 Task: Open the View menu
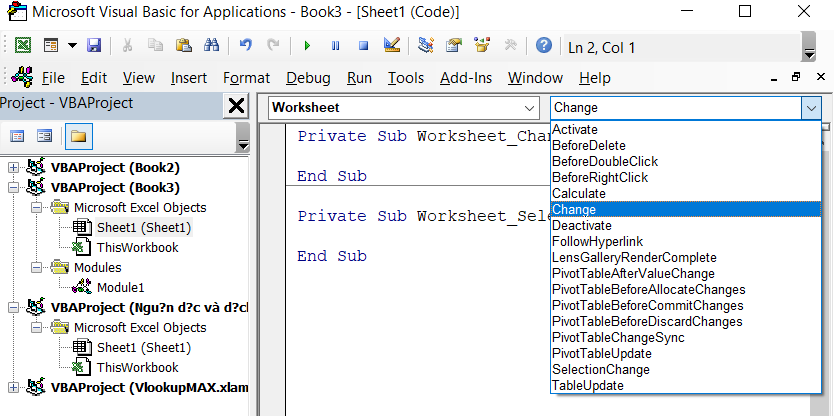(x=139, y=78)
